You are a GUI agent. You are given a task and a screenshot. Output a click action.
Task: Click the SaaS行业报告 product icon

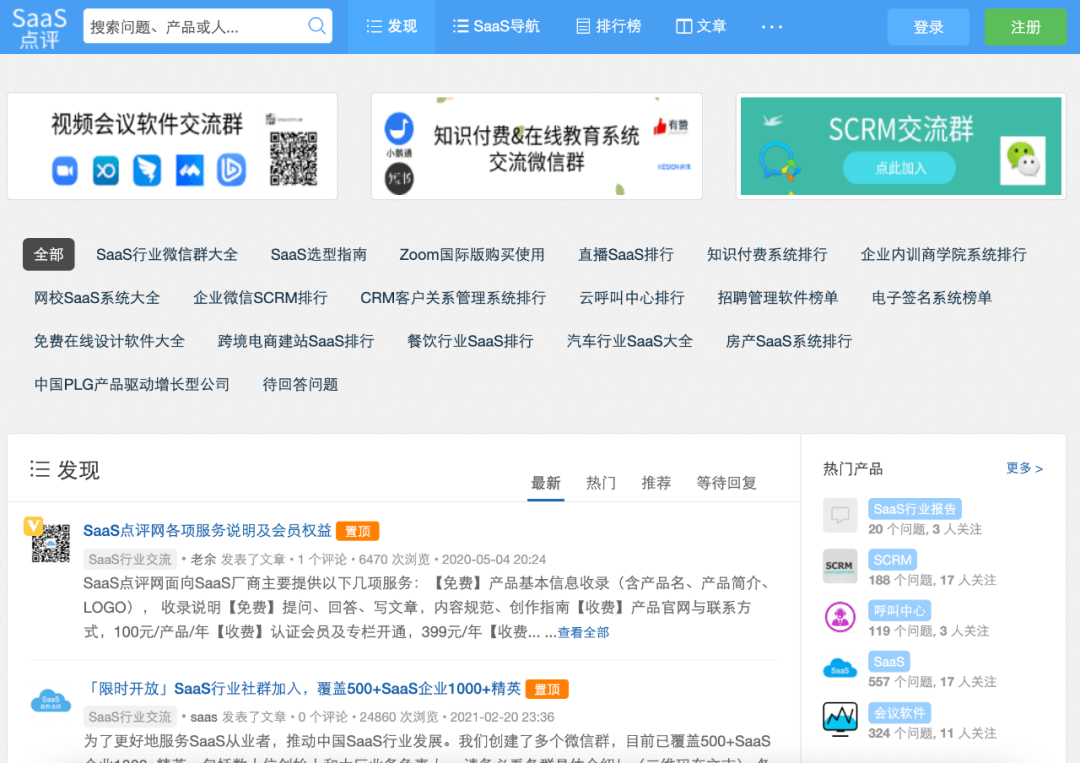pos(840,515)
